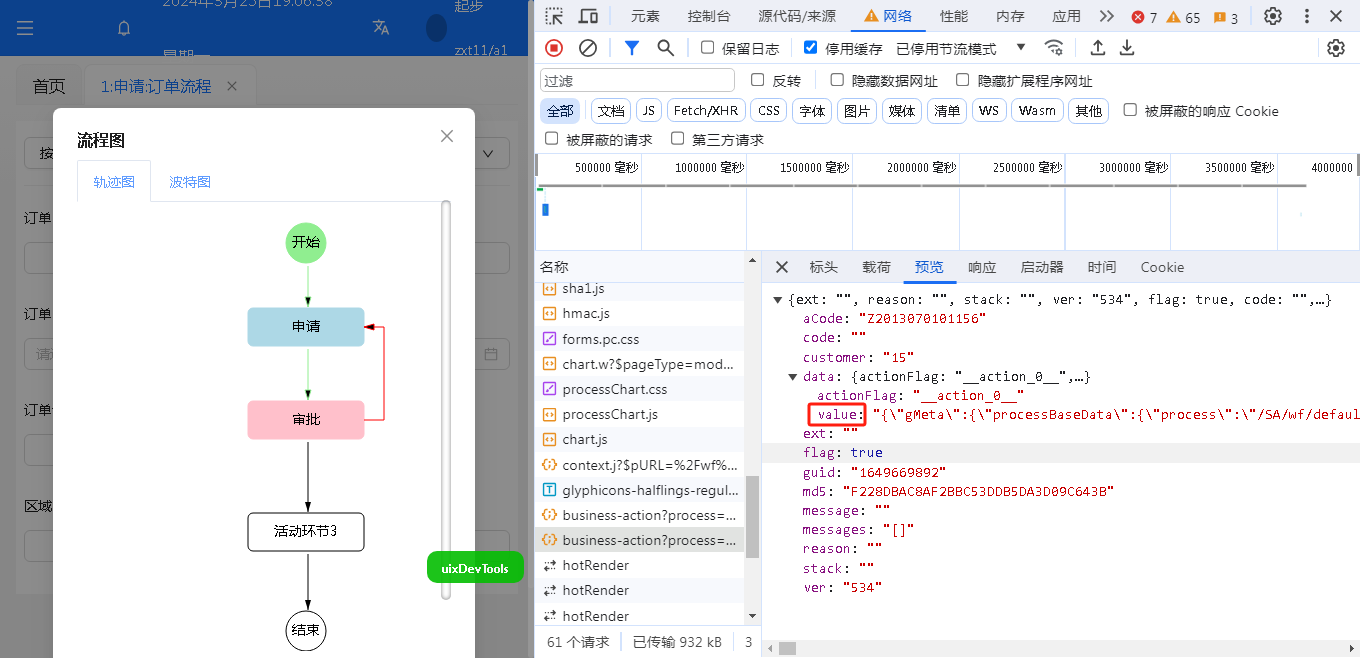Toggle 停用缓存 checkbox
The height and width of the screenshot is (658, 1360).
811,47
